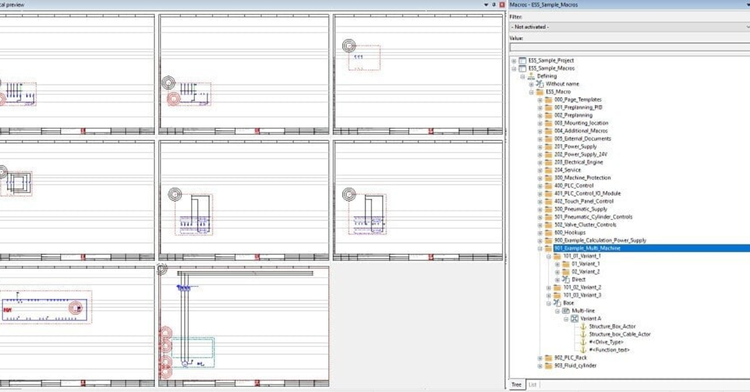The width and height of the screenshot is (750, 392).
Task: Click the folder icon of 000_Page_Templates
Action: pos(548,99)
